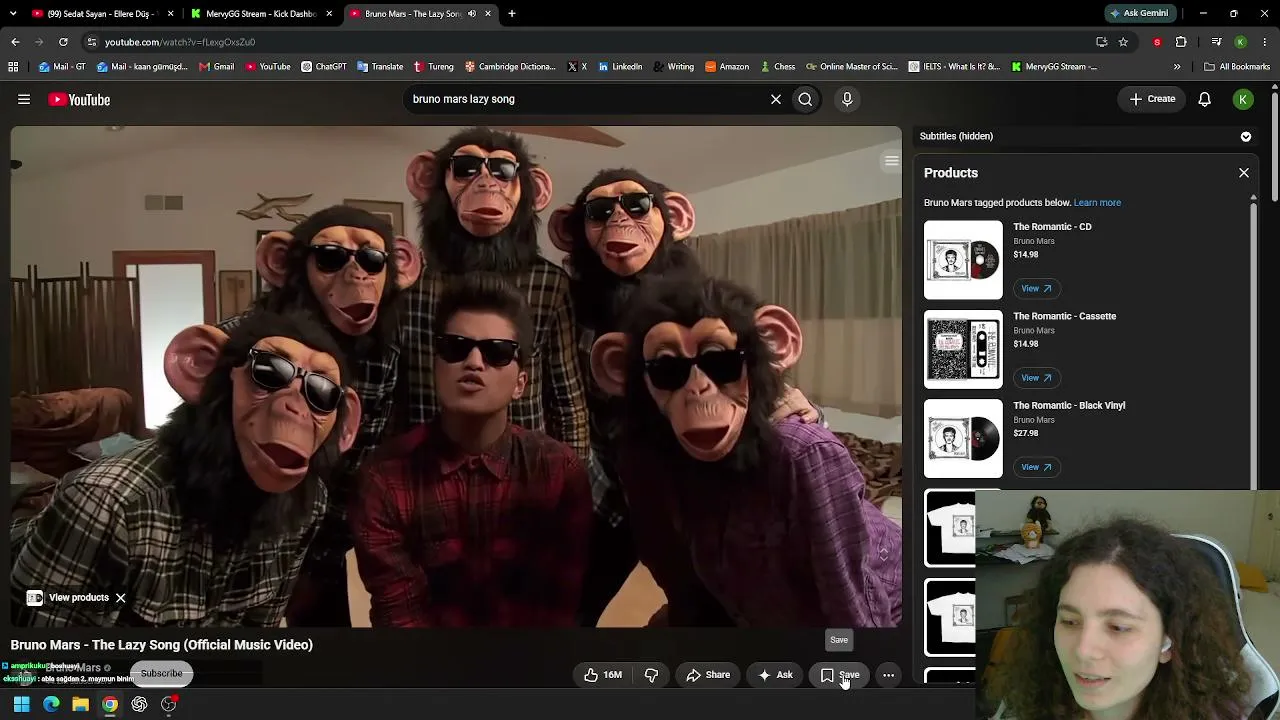The image size is (1280, 720).
Task: Open the YouTube guide hamburger menu
Action: [x=24, y=99]
